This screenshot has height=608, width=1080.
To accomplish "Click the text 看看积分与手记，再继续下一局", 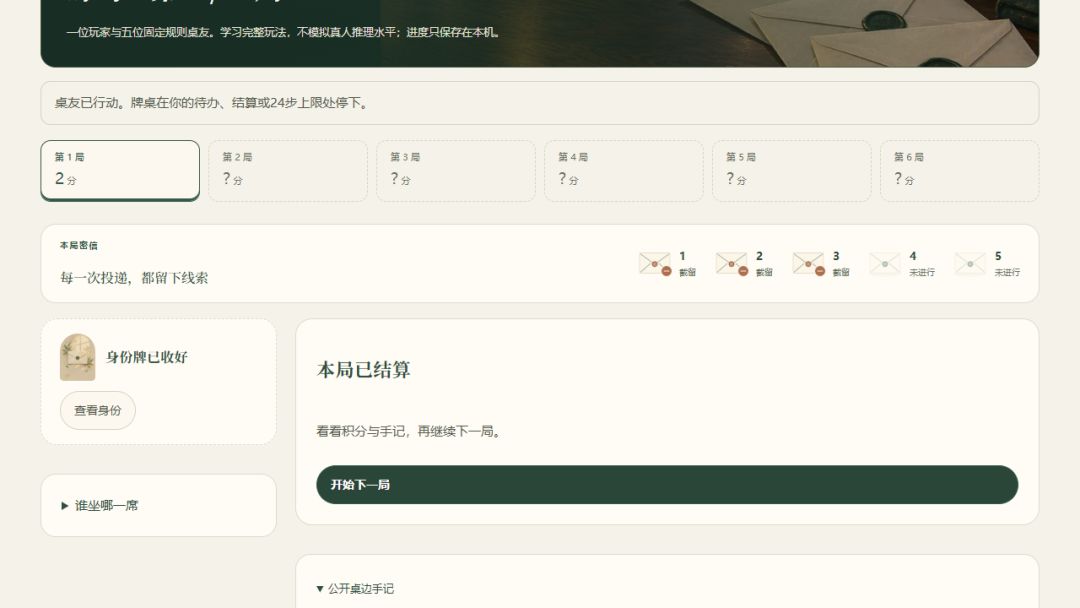I will click(x=408, y=431).
